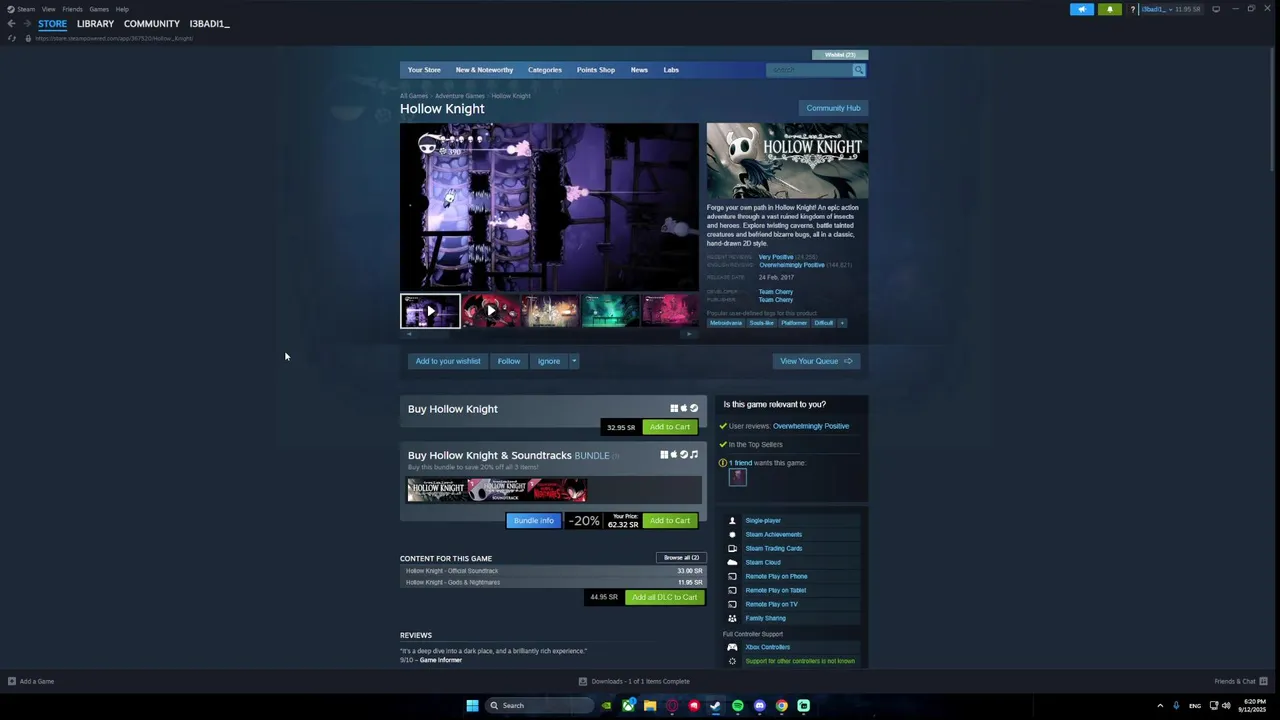The image size is (1280, 720).
Task: Click Add to your wishlist
Action: 448,361
